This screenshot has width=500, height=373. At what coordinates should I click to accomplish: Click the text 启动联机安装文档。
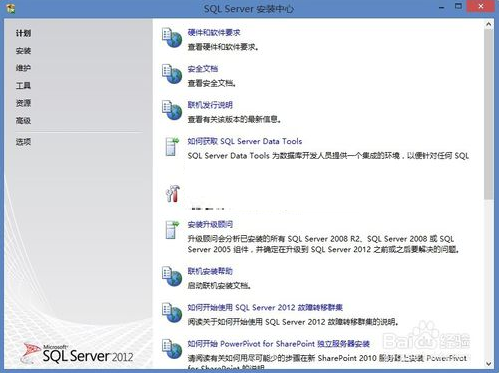pos(219,286)
